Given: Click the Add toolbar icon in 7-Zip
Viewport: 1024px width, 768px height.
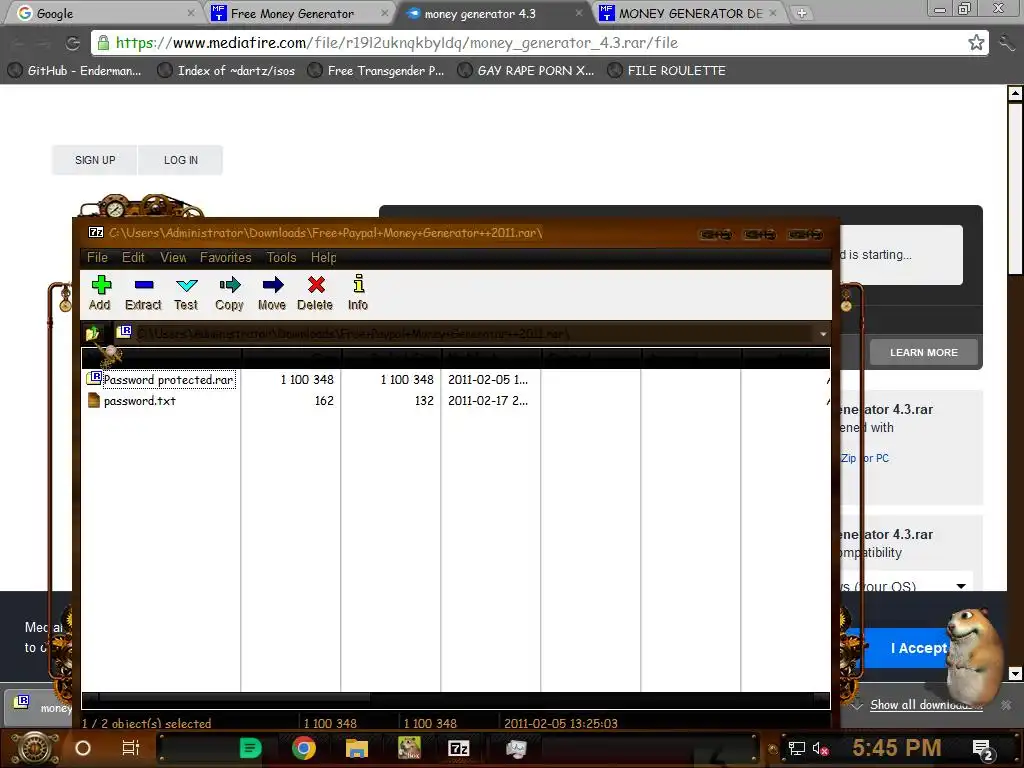Looking at the screenshot, I should click(101, 285).
